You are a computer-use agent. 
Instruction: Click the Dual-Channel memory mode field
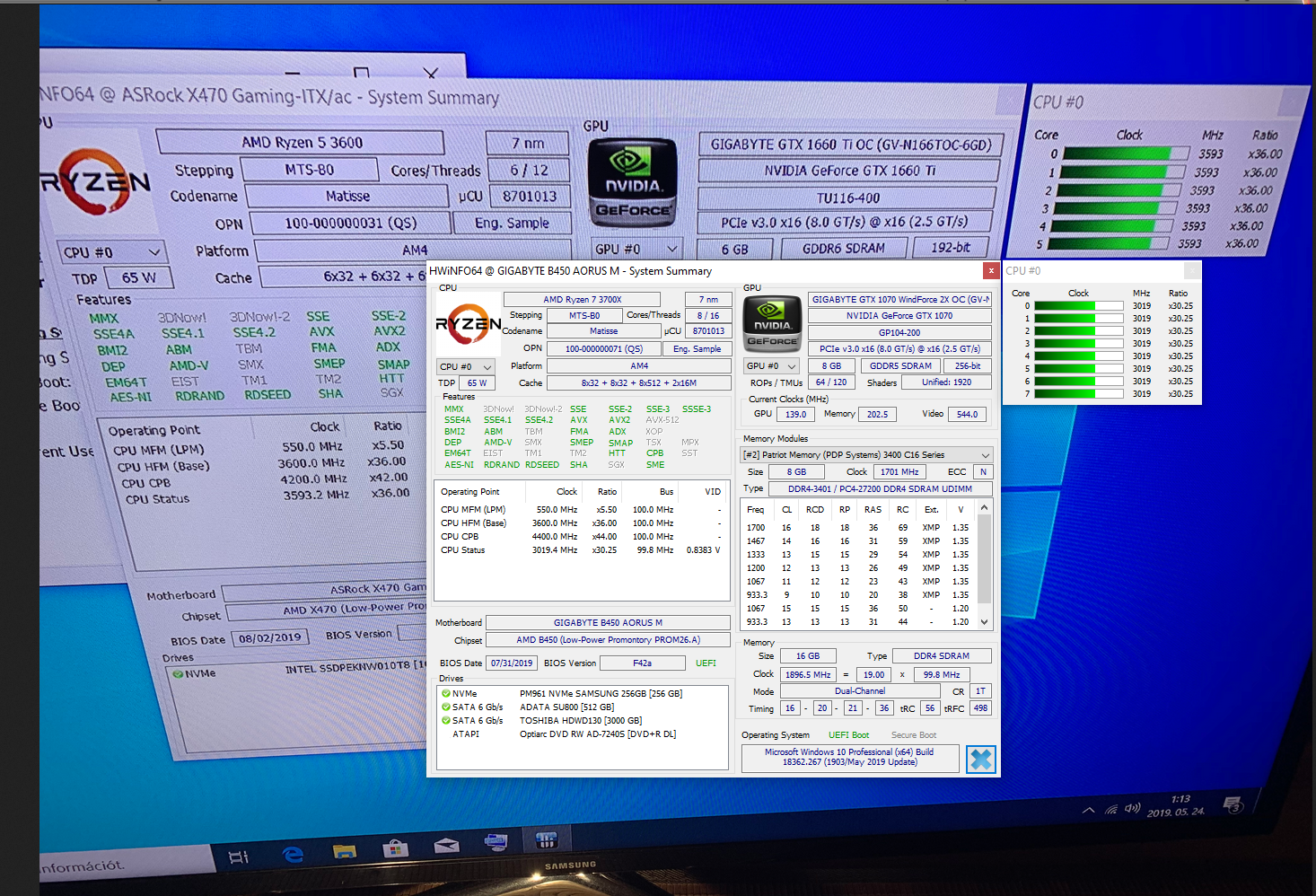(860, 690)
